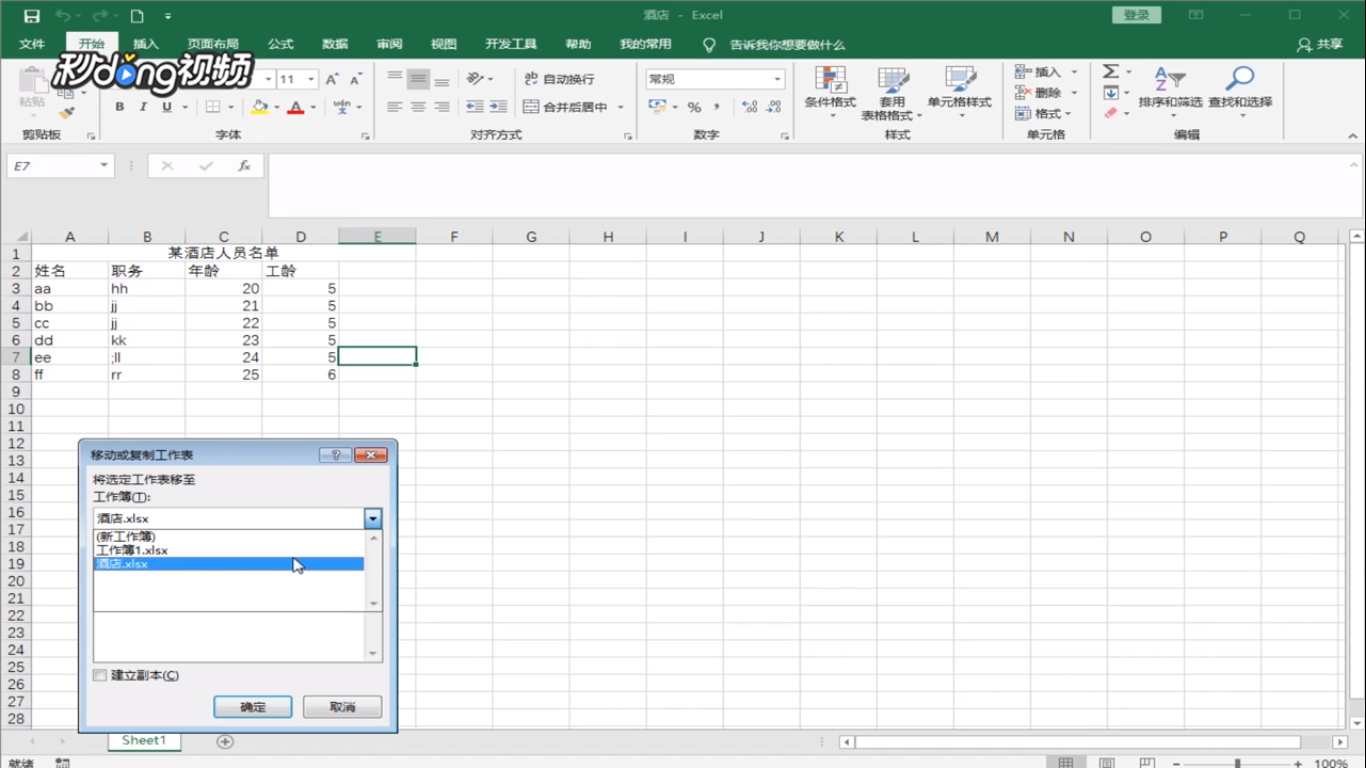The image size is (1366, 768).
Task: Click 确定 in the move dialog
Action: 253,707
